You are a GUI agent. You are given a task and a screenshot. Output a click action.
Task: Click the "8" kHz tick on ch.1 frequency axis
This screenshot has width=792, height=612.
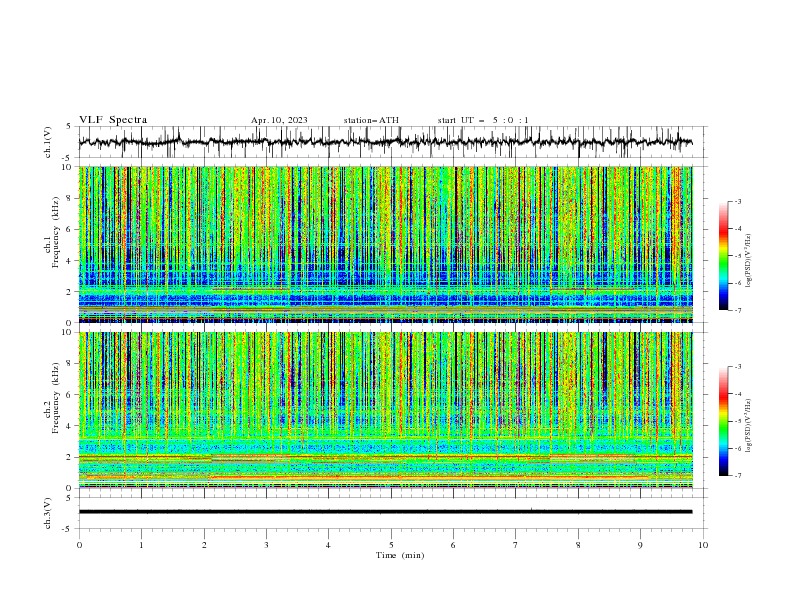point(70,198)
